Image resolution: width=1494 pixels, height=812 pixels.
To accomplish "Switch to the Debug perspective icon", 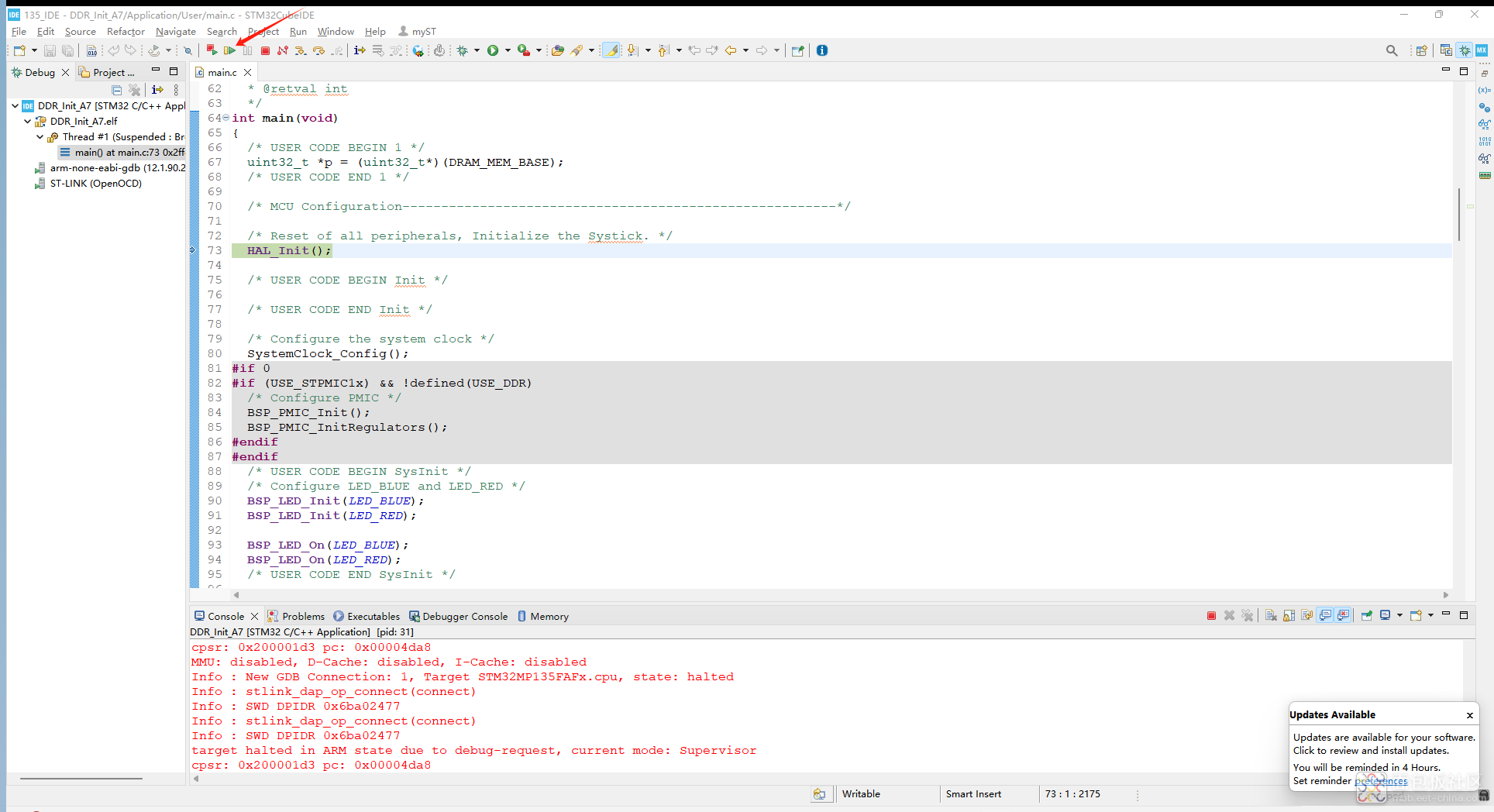I will 1465,50.
